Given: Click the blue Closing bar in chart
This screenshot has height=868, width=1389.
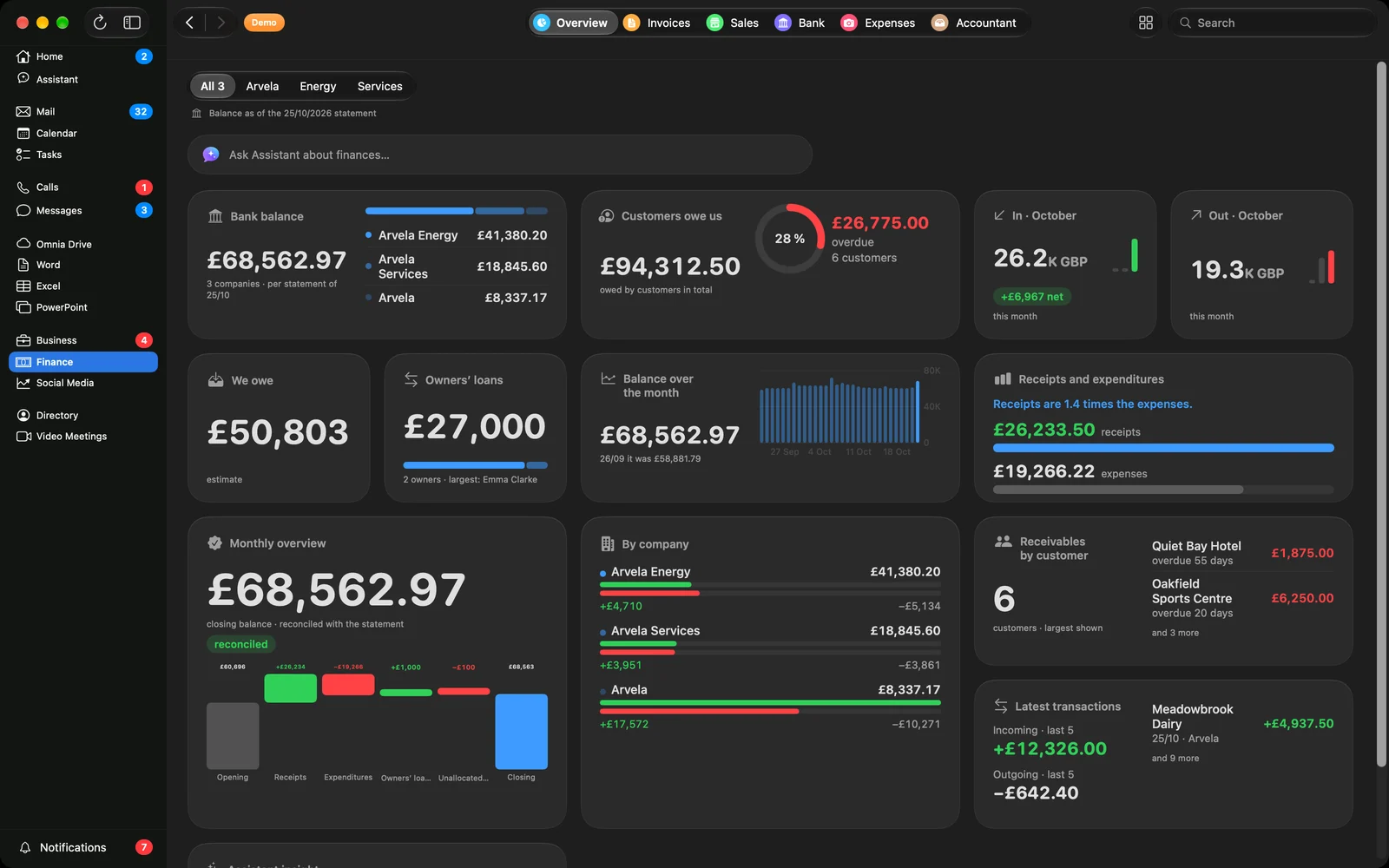Looking at the screenshot, I should tap(521, 732).
